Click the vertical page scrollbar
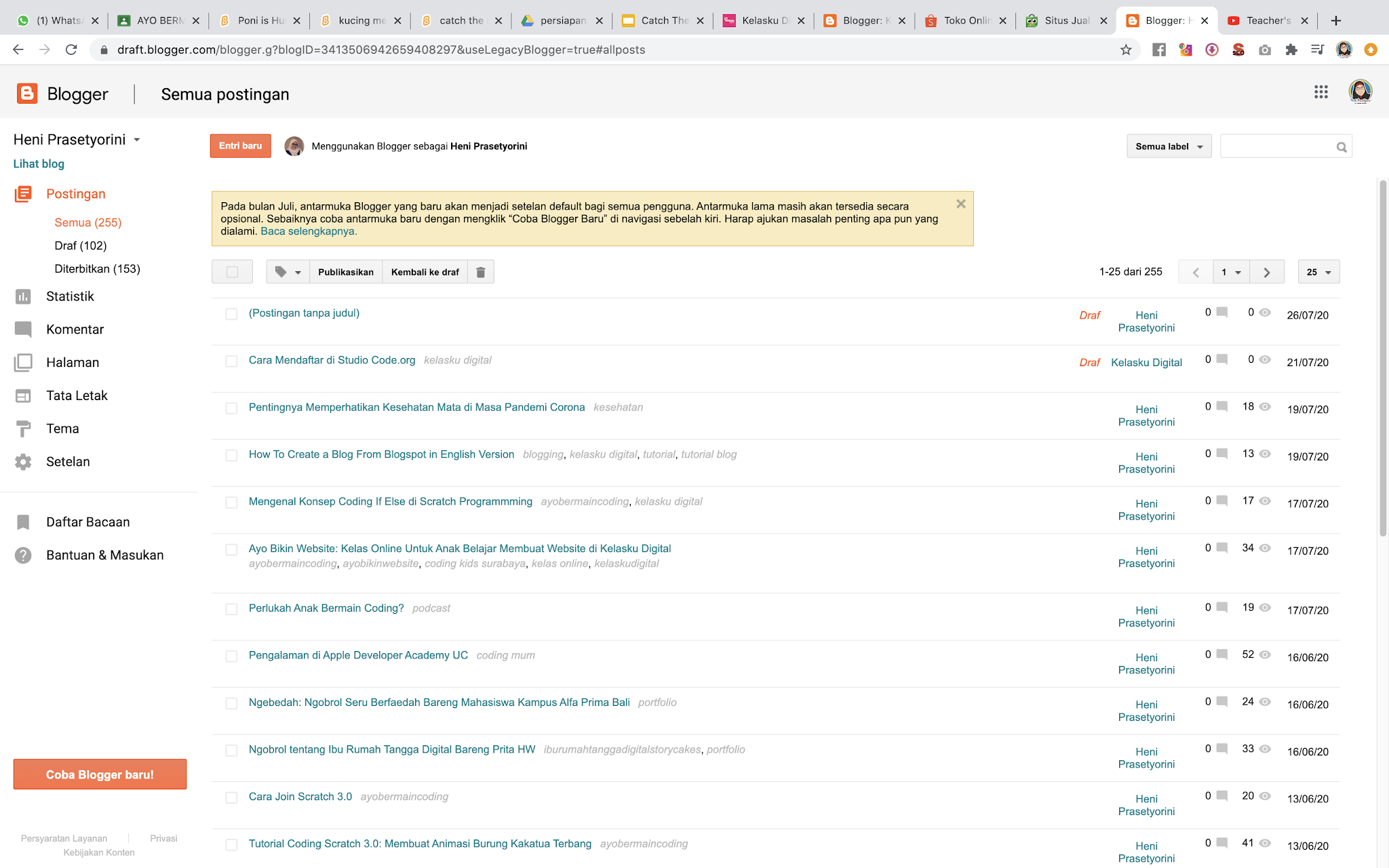This screenshot has width=1389, height=868. click(1384, 358)
